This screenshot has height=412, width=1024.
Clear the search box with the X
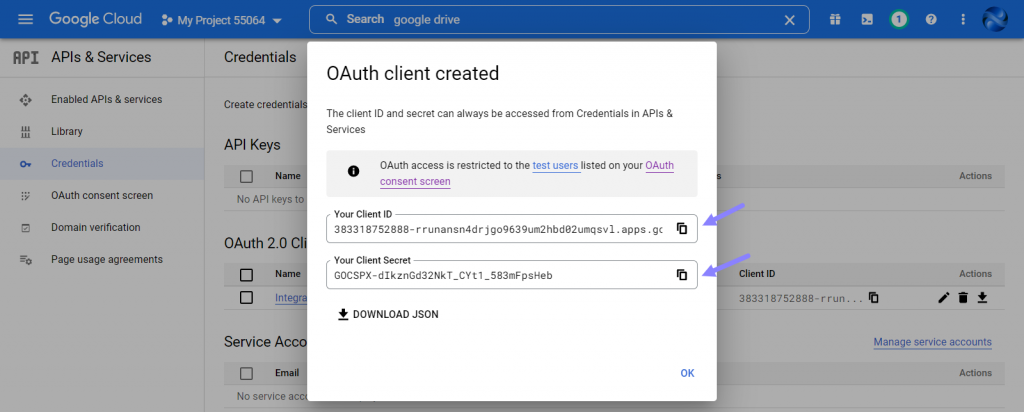tap(790, 20)
